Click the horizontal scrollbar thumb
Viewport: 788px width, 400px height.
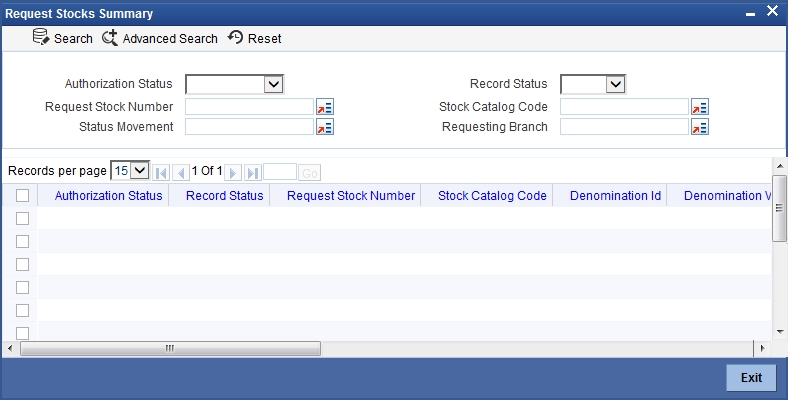pos(170,348)
